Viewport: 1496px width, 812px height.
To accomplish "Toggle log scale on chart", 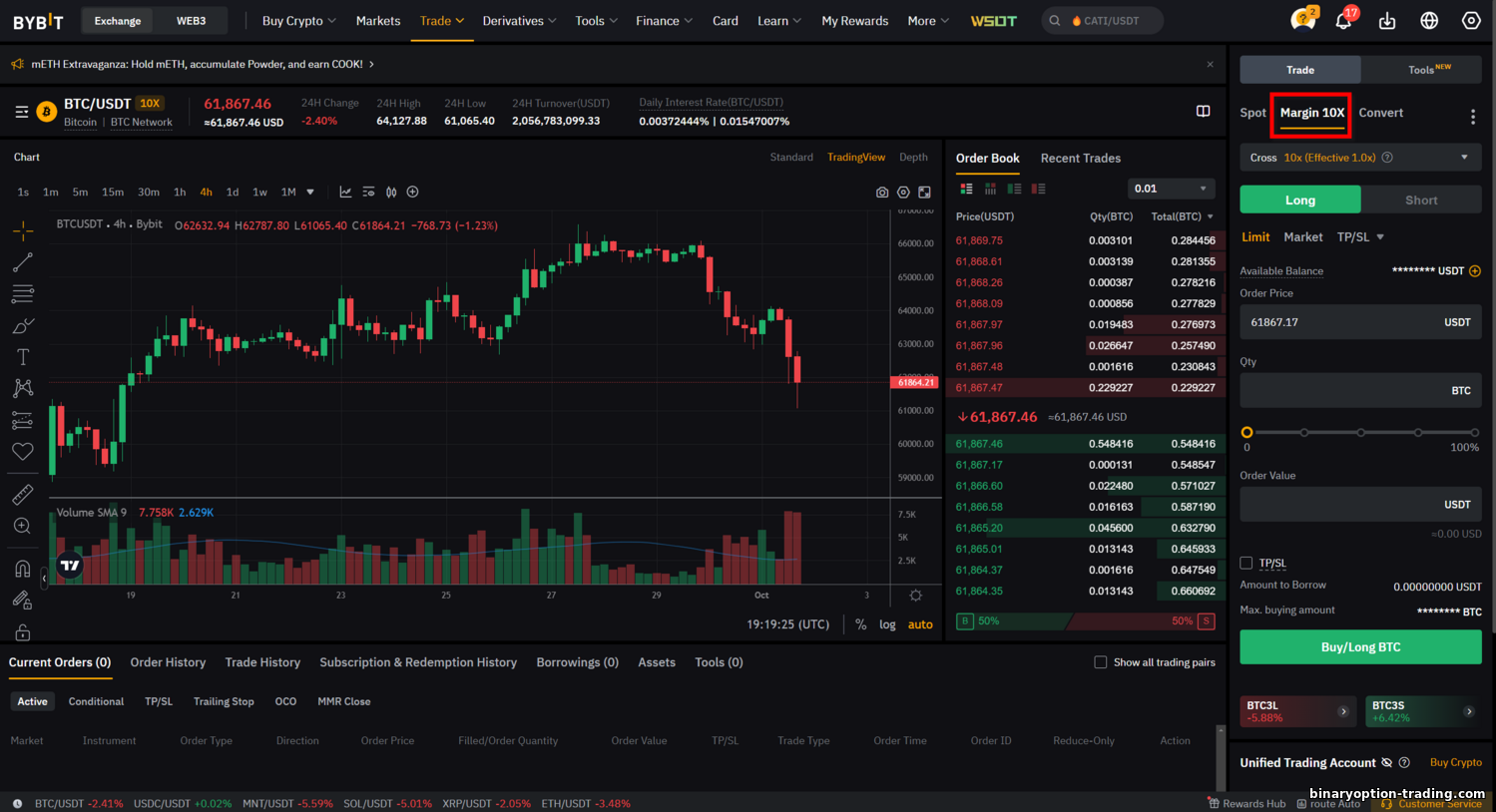I will [x=887, y=624].
